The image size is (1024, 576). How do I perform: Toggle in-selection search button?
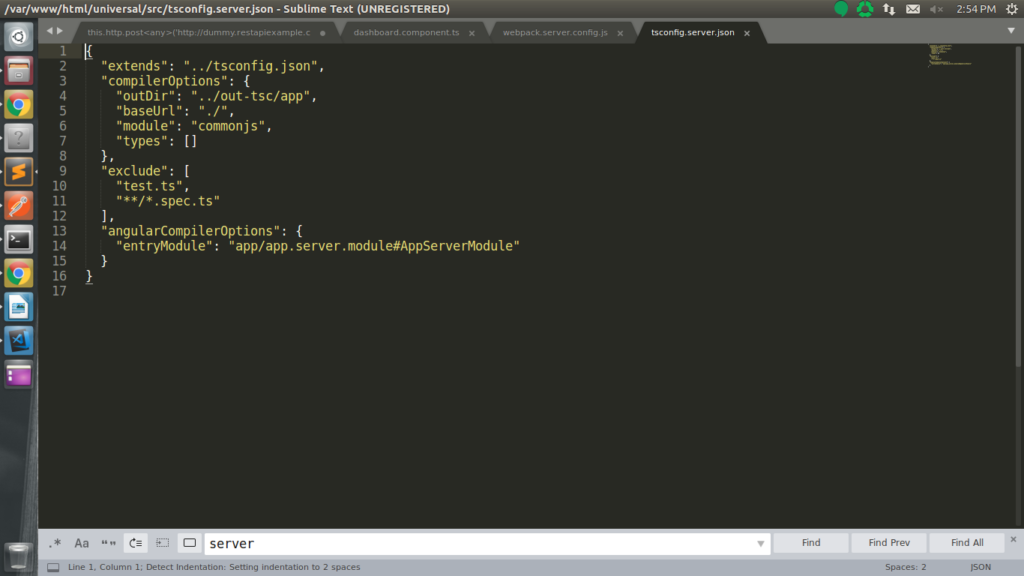[x=162, y=543]
